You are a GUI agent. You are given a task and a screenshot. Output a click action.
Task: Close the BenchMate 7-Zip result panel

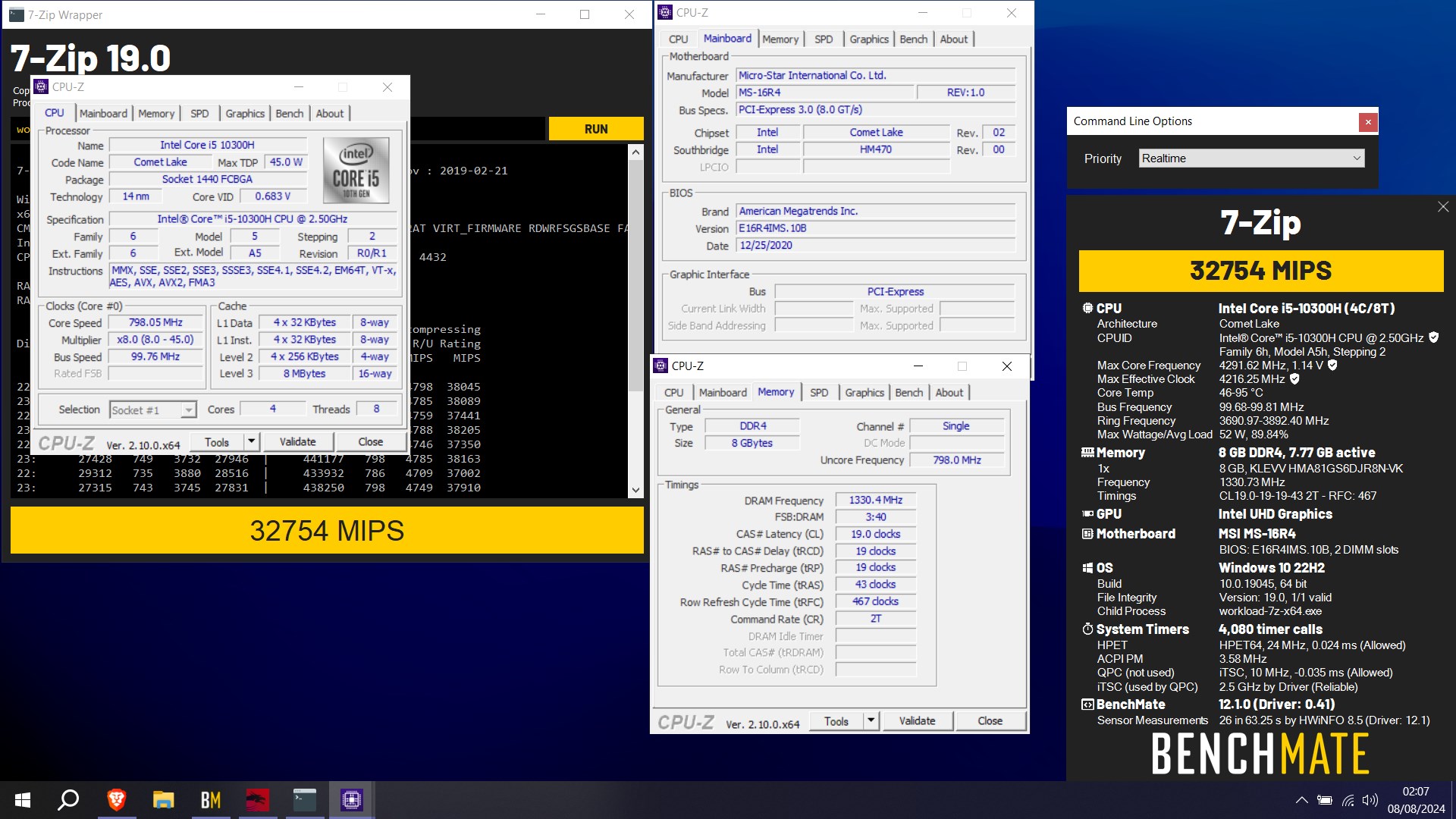coord(1443,206)
